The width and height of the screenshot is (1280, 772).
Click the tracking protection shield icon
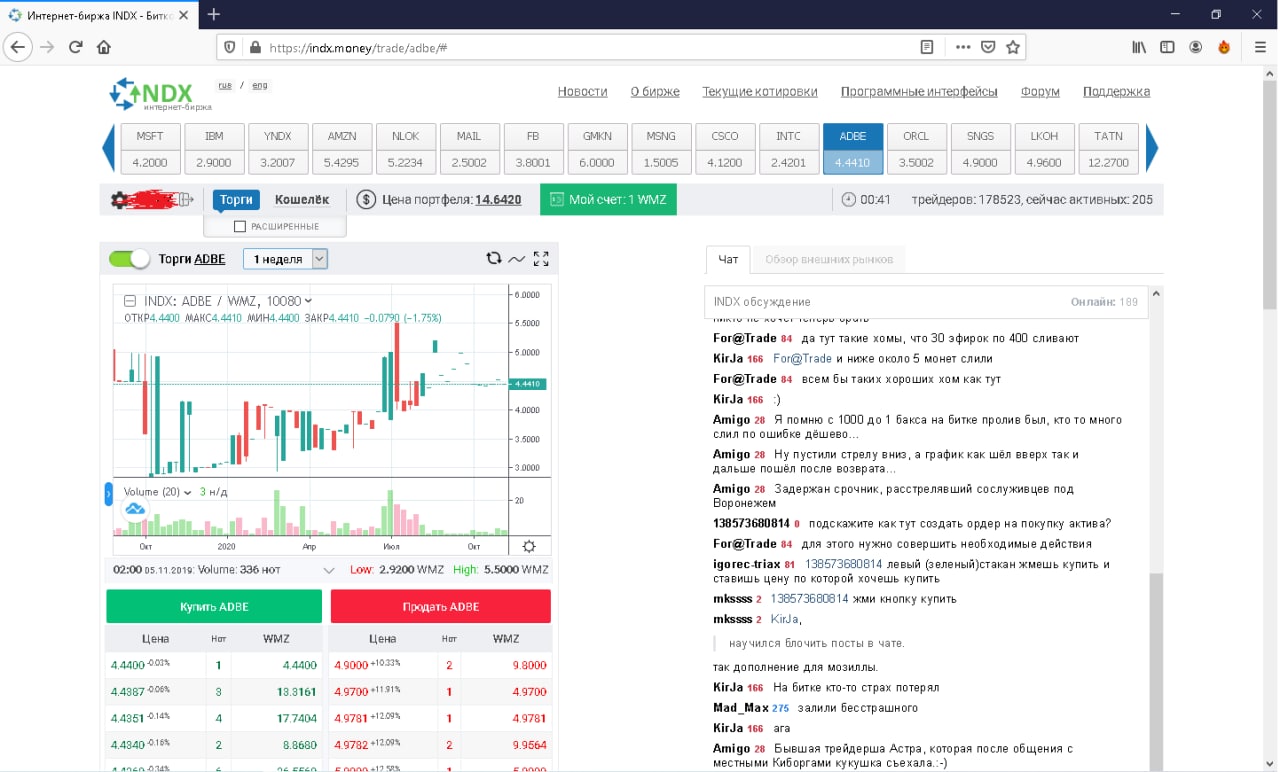tap(230, 47)
